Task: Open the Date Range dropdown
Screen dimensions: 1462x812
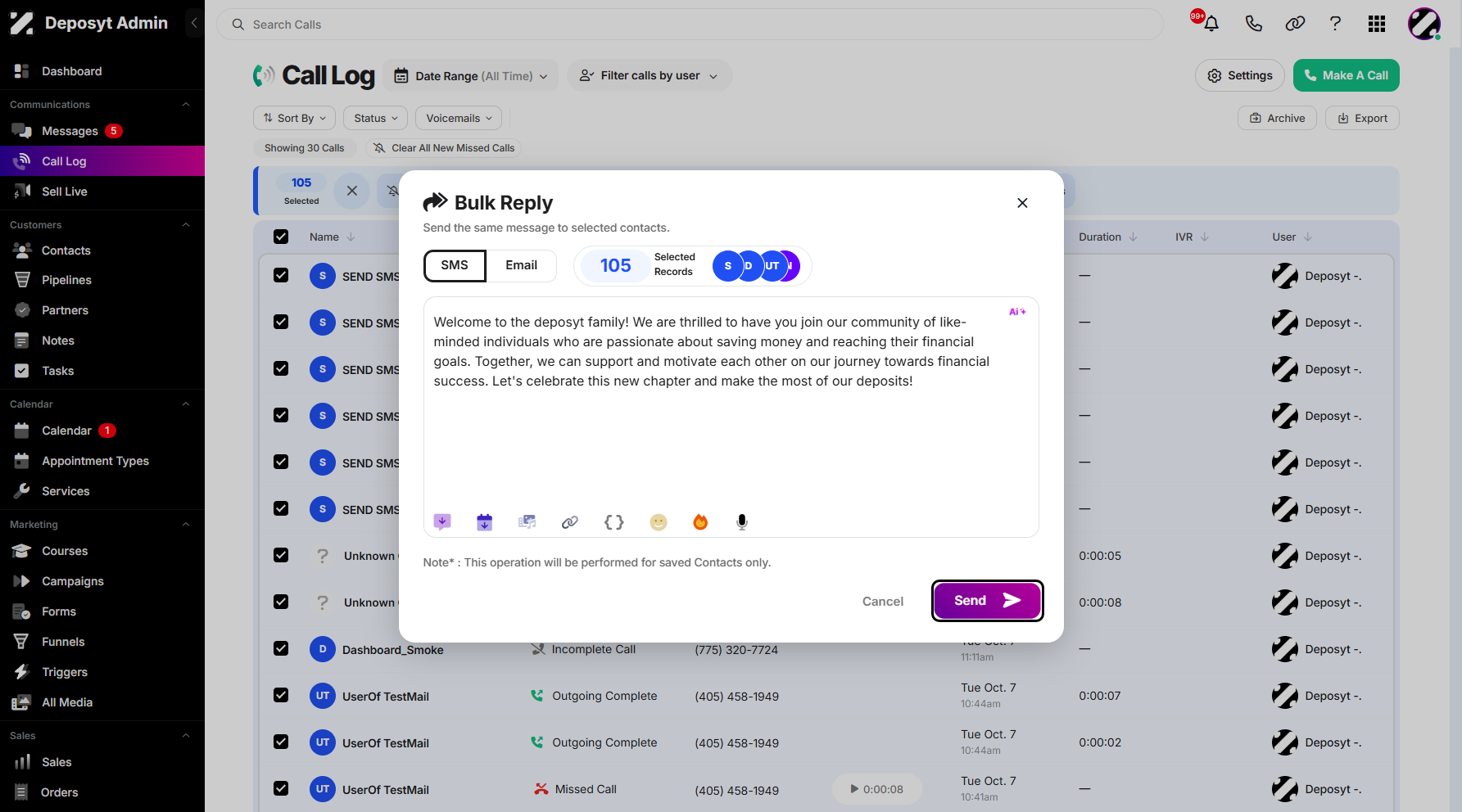Action: click(471, 76)
